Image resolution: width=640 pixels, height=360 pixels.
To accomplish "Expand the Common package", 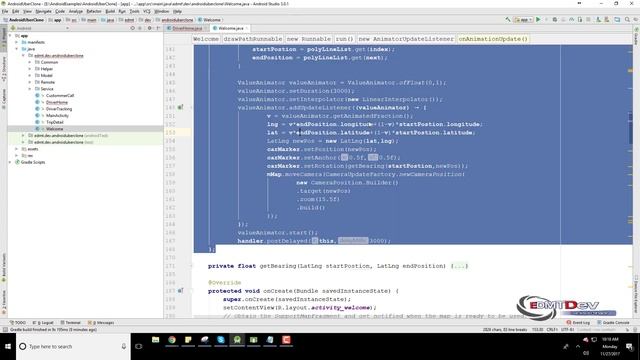I will (x=30, y=62).
